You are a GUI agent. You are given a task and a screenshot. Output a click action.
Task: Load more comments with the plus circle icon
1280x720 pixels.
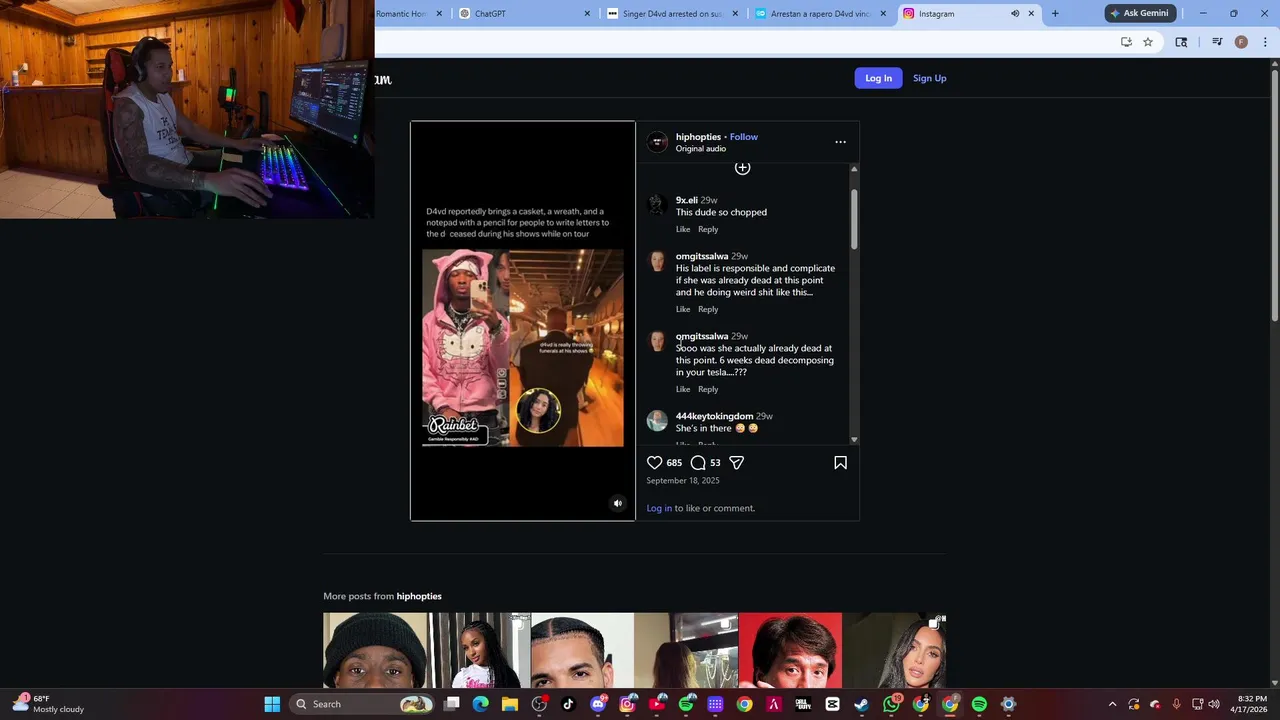(x=742, y=168)
